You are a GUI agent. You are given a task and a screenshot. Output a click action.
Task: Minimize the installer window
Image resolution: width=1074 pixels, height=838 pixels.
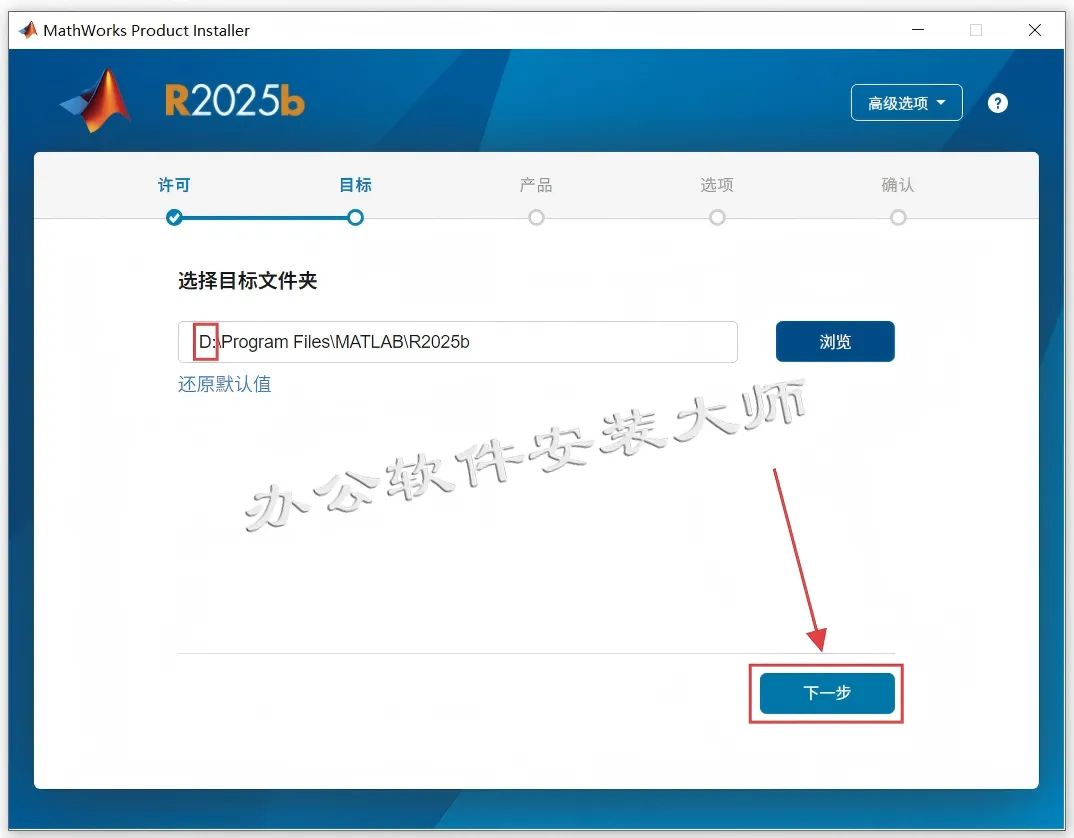[918, 30]
